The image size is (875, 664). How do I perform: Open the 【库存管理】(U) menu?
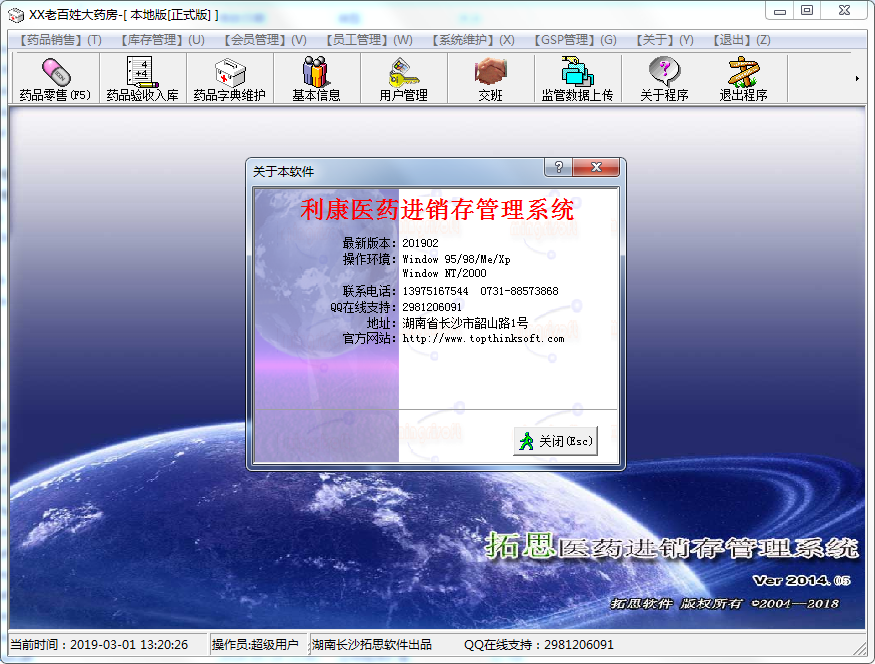coord(162,40)
